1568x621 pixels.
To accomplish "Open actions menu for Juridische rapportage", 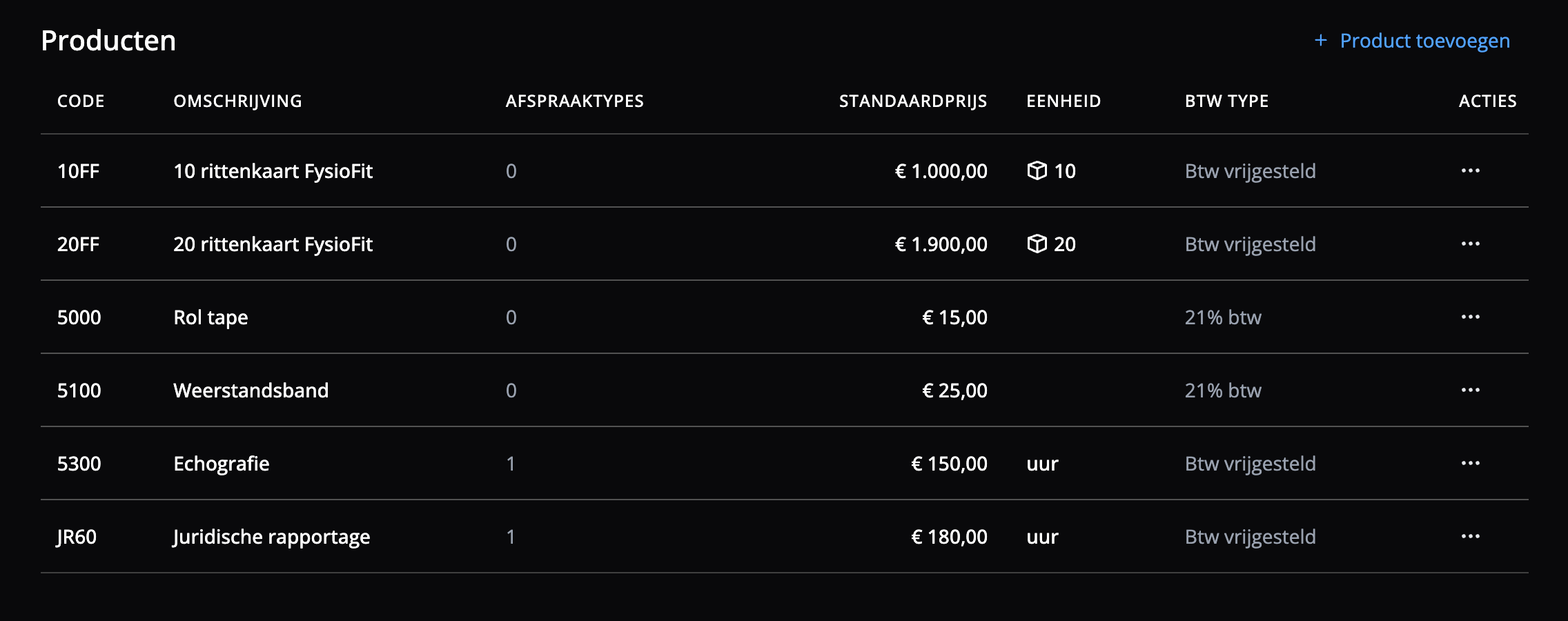I will click(x=1470, y=536).
